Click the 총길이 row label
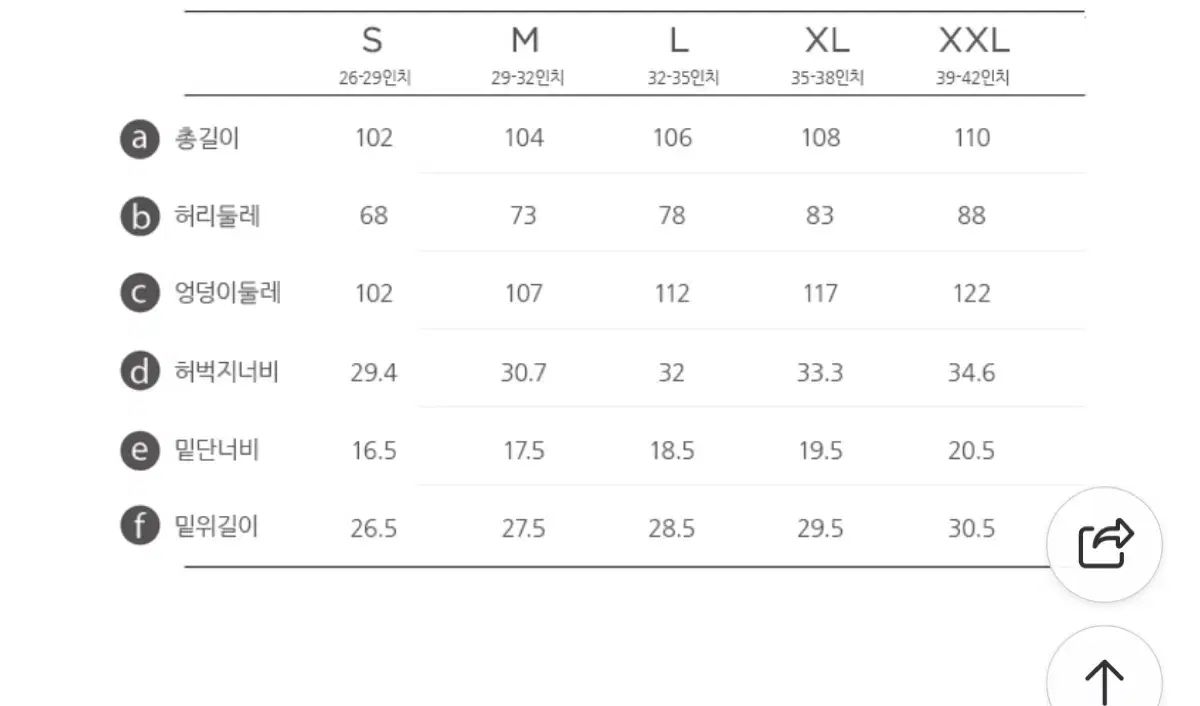Image resolution: width=1200 pixels, height=706 pixels. point(207,138)
